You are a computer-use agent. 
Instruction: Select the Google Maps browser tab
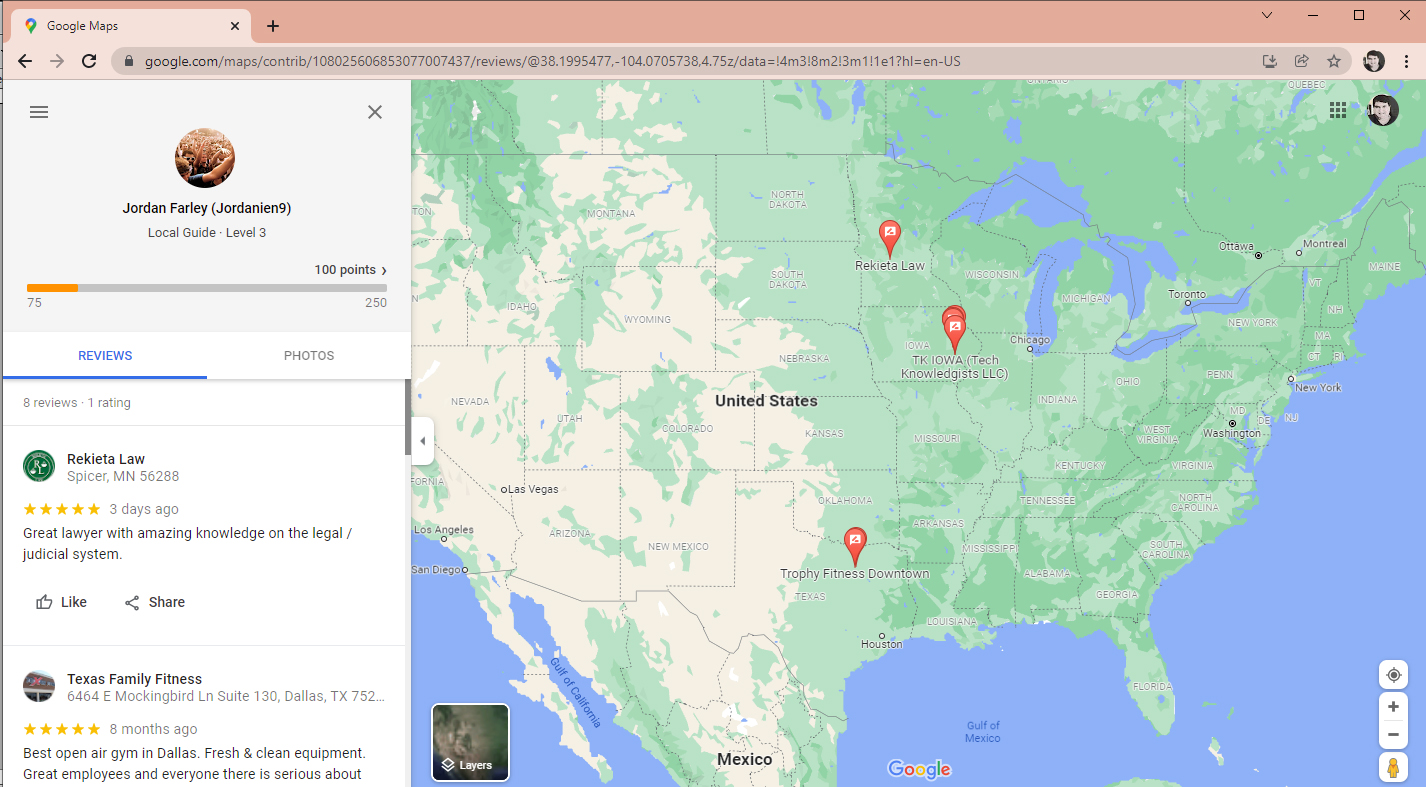click(130, 26)
